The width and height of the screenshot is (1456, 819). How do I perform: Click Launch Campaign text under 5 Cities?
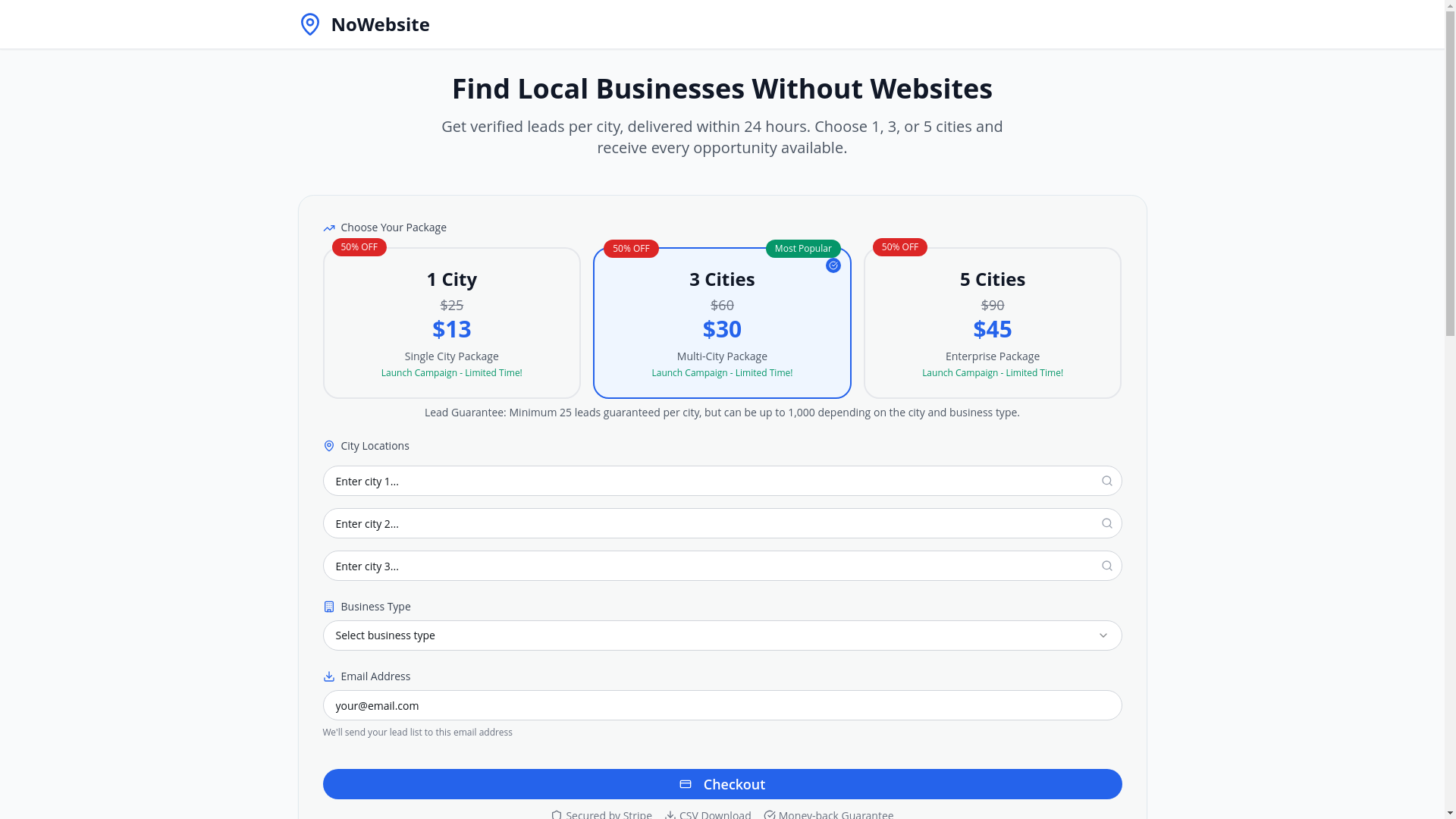pos(993,373)
